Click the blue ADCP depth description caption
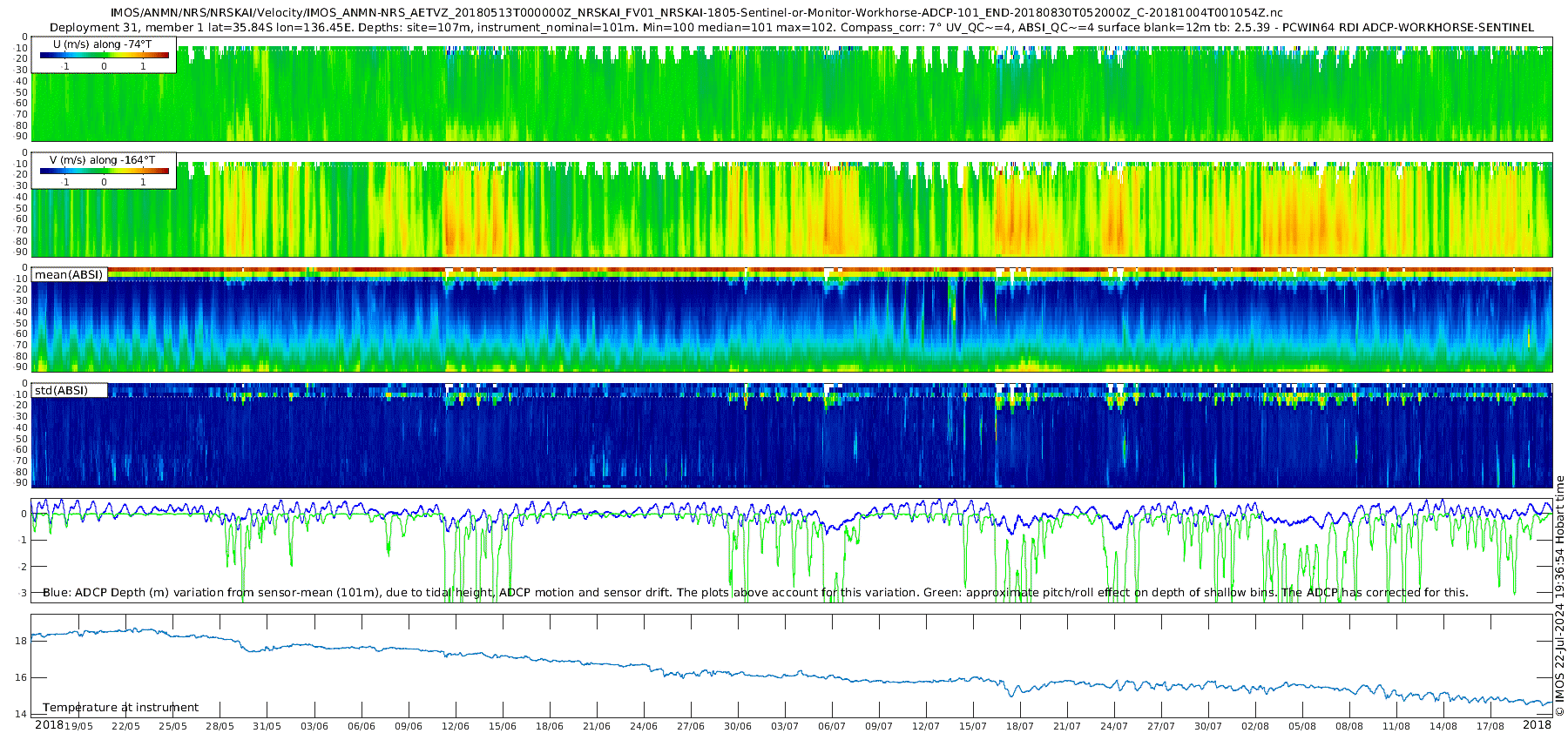The image size is (1568, 740). (755, 592)
